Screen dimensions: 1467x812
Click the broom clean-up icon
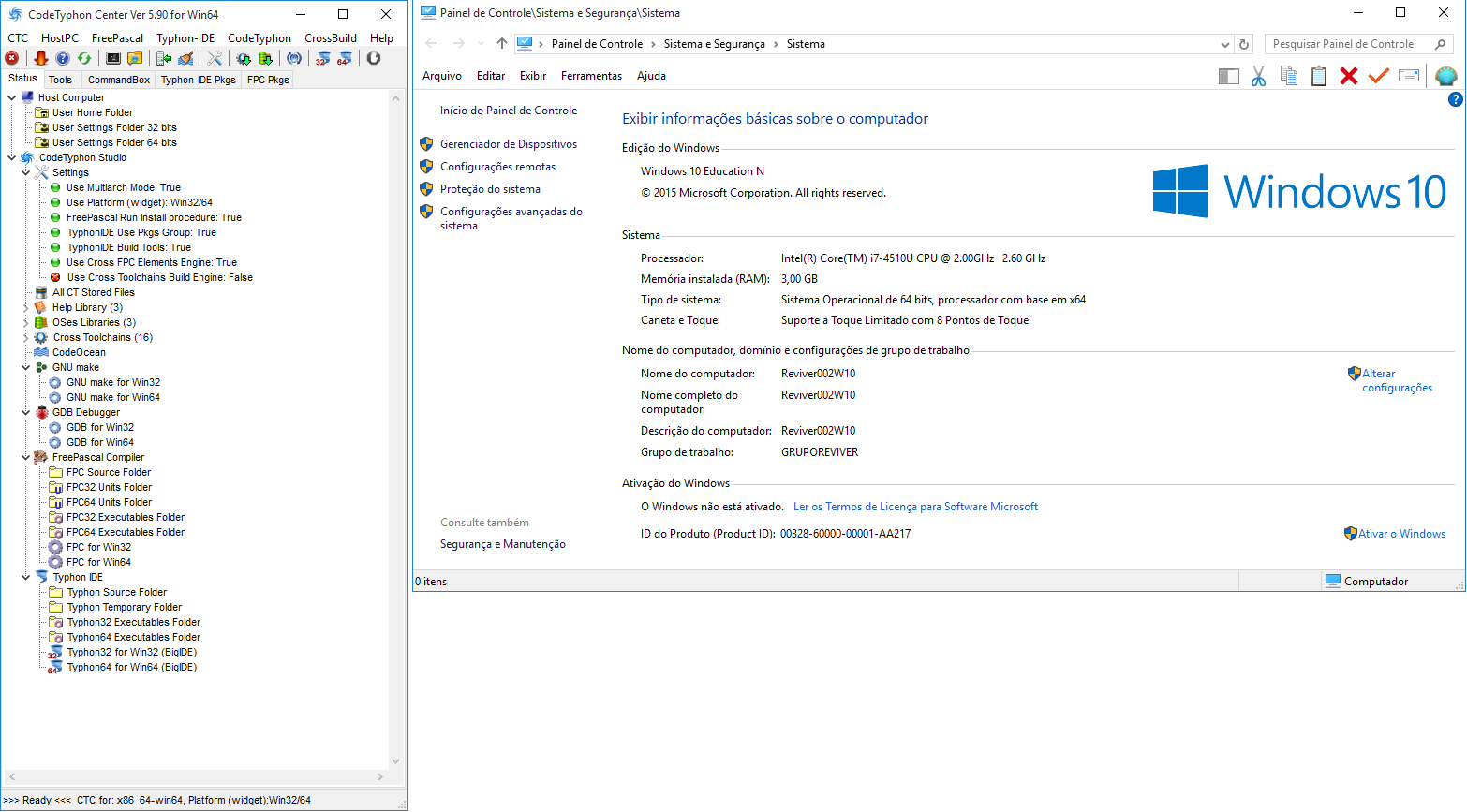click(x=185, y=58)
